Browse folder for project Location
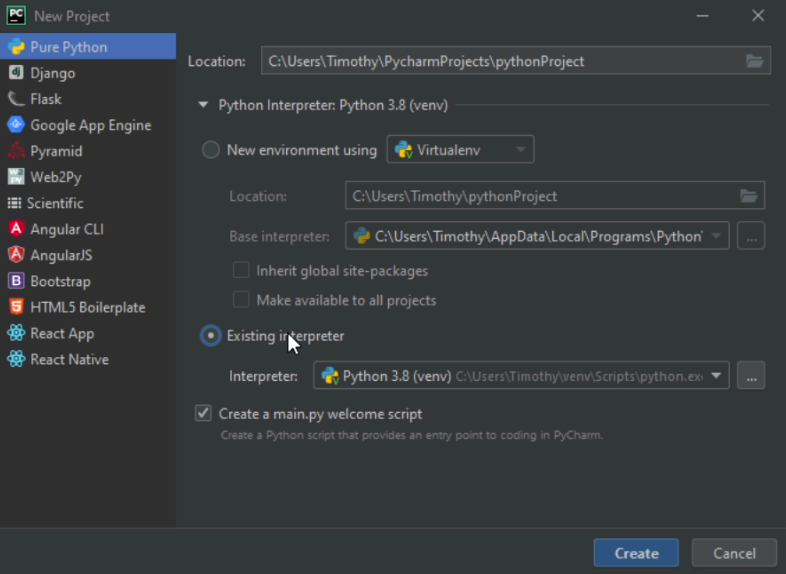The image size is (786, 574). tap(754, 61)
